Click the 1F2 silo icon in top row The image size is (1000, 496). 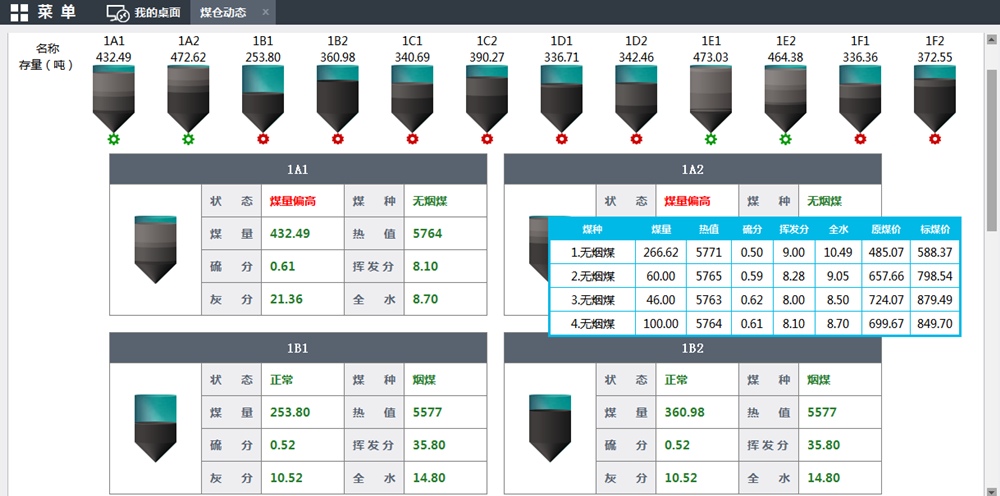[935, 98]
